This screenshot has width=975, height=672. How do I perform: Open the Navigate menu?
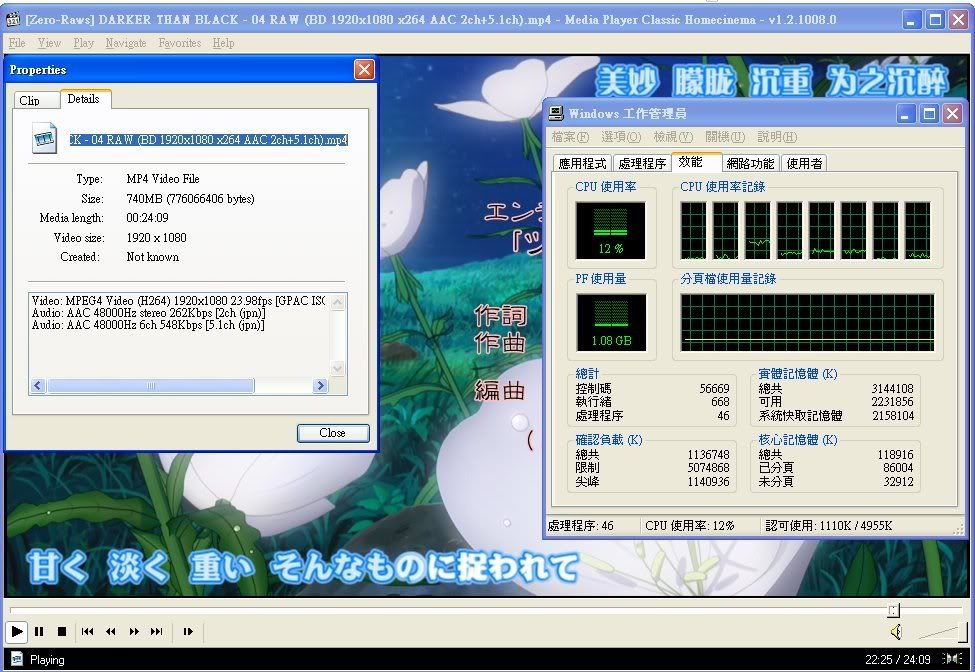tap(126, 43)
